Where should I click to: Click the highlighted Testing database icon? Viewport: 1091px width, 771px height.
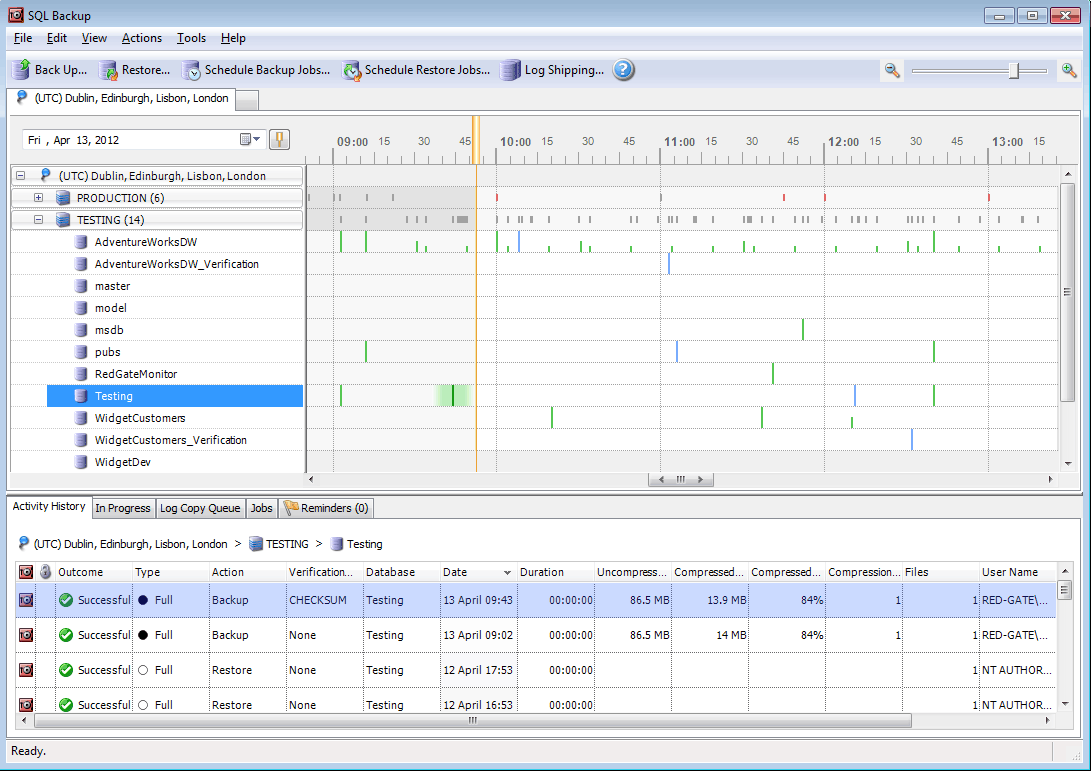[81, 396]
